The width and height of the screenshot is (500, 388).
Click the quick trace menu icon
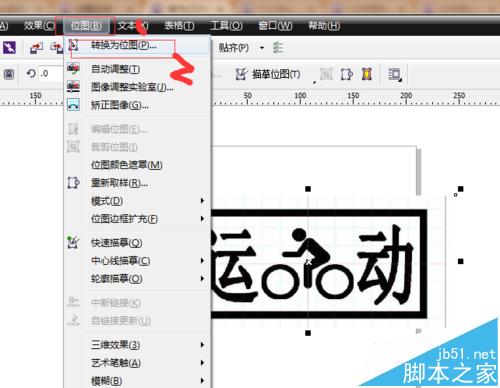click(x=73, y=242)
